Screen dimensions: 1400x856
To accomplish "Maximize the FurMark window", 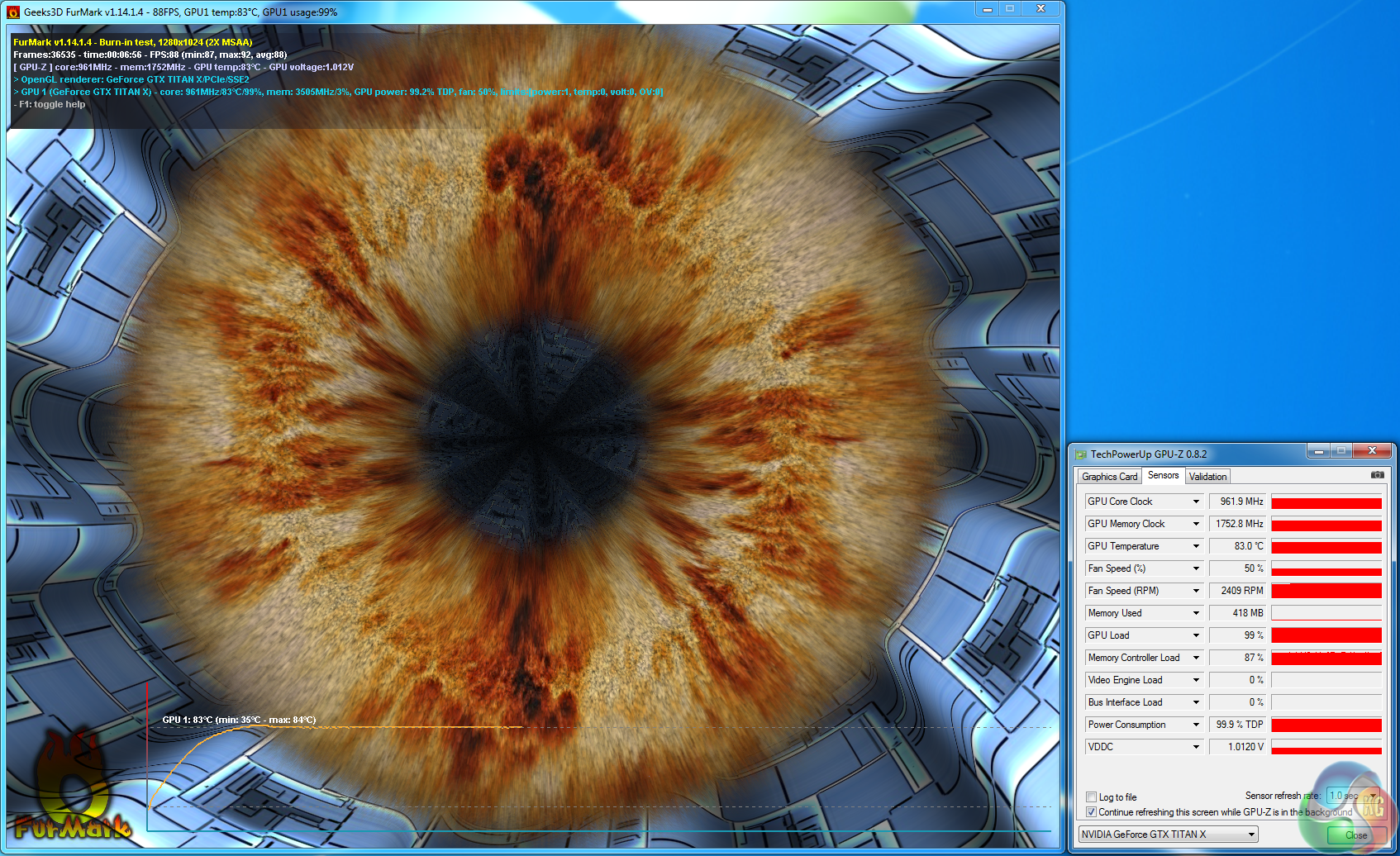I will pyautogui.click(x=1009, y=9).
